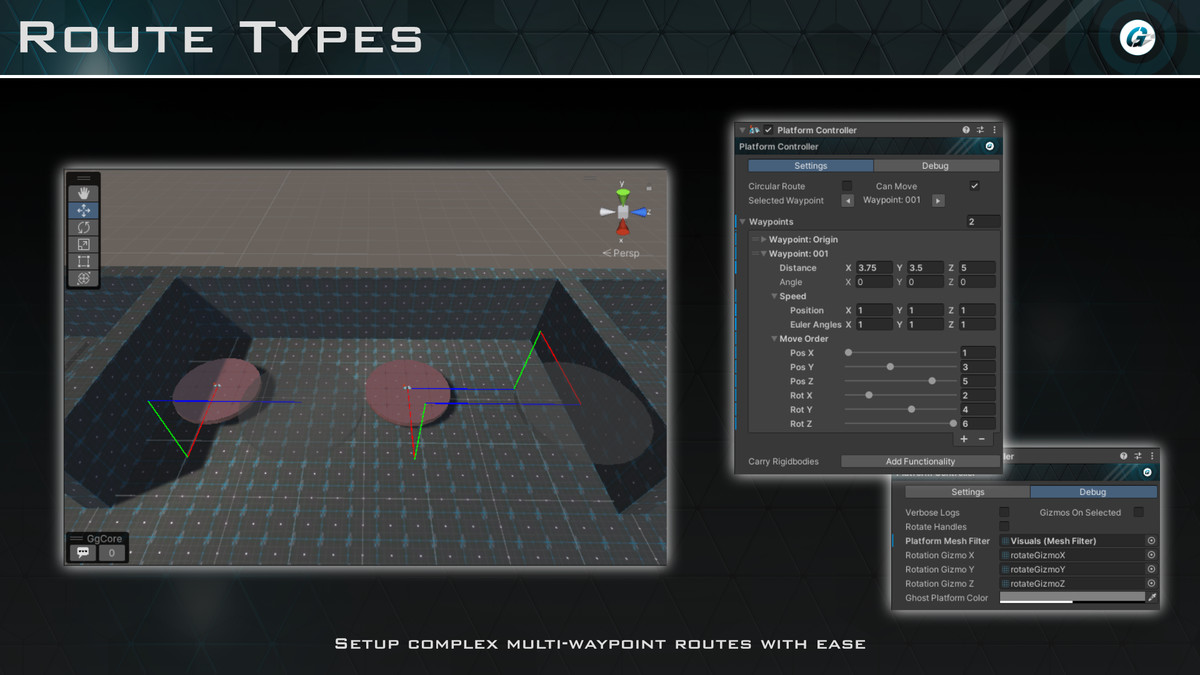Image resolution: width=1200 pixels, height=675 pixels.
Task: Select the Debug tab in the lower panel
Action: (x=1093, y=492)
